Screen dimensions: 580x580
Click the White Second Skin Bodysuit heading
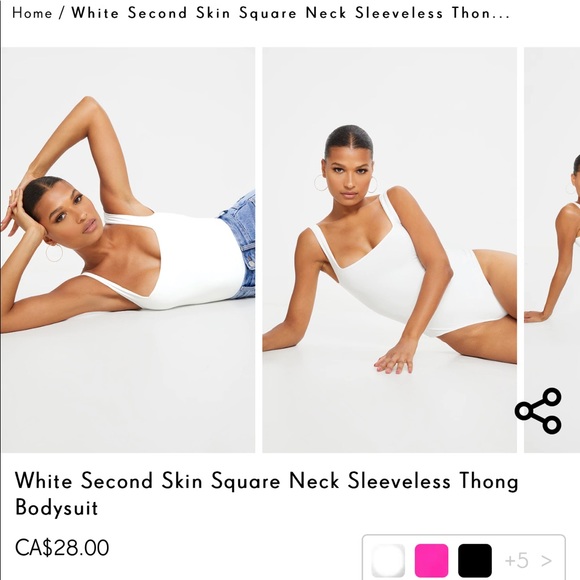point(266,493)
